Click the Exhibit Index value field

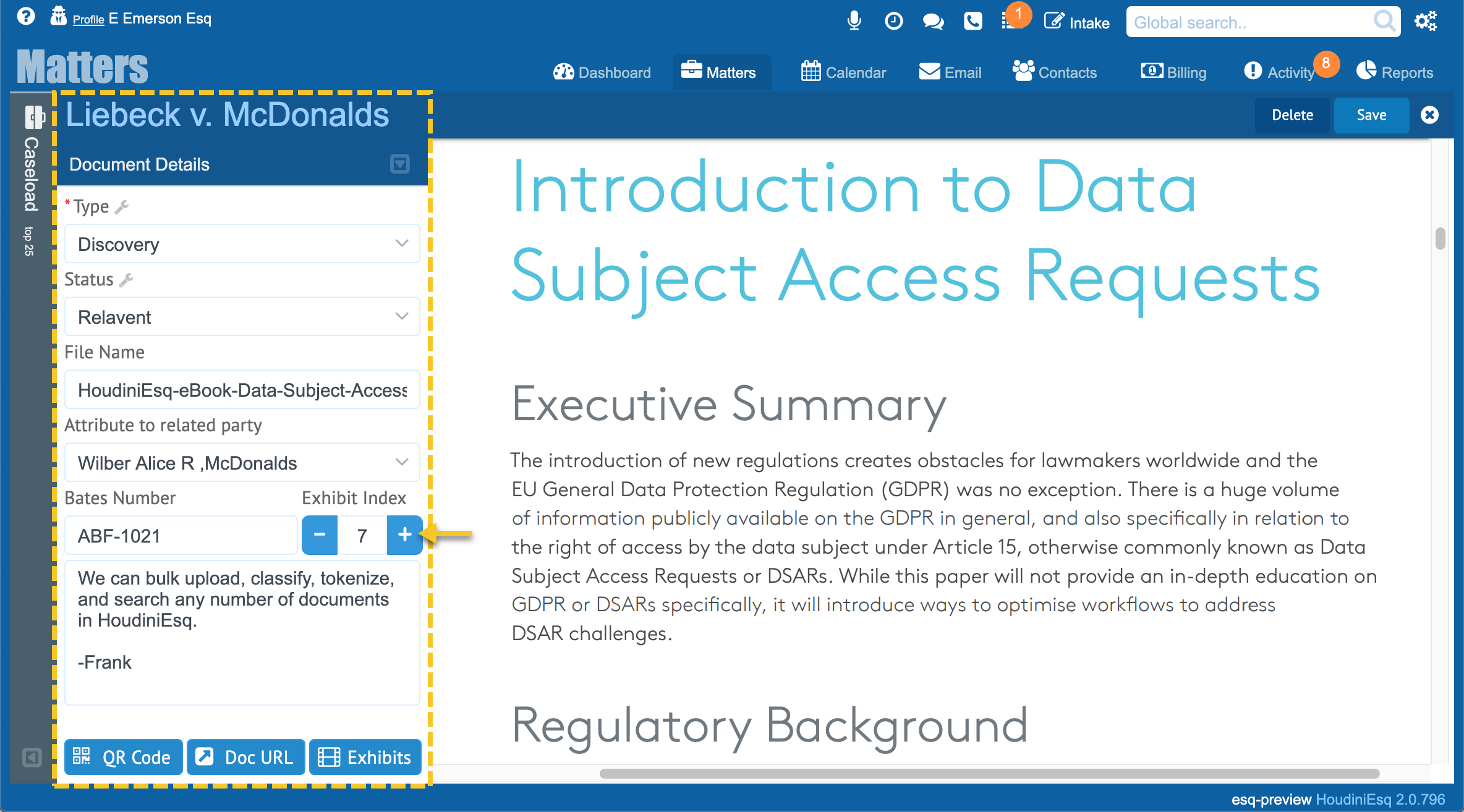point(362,536)
